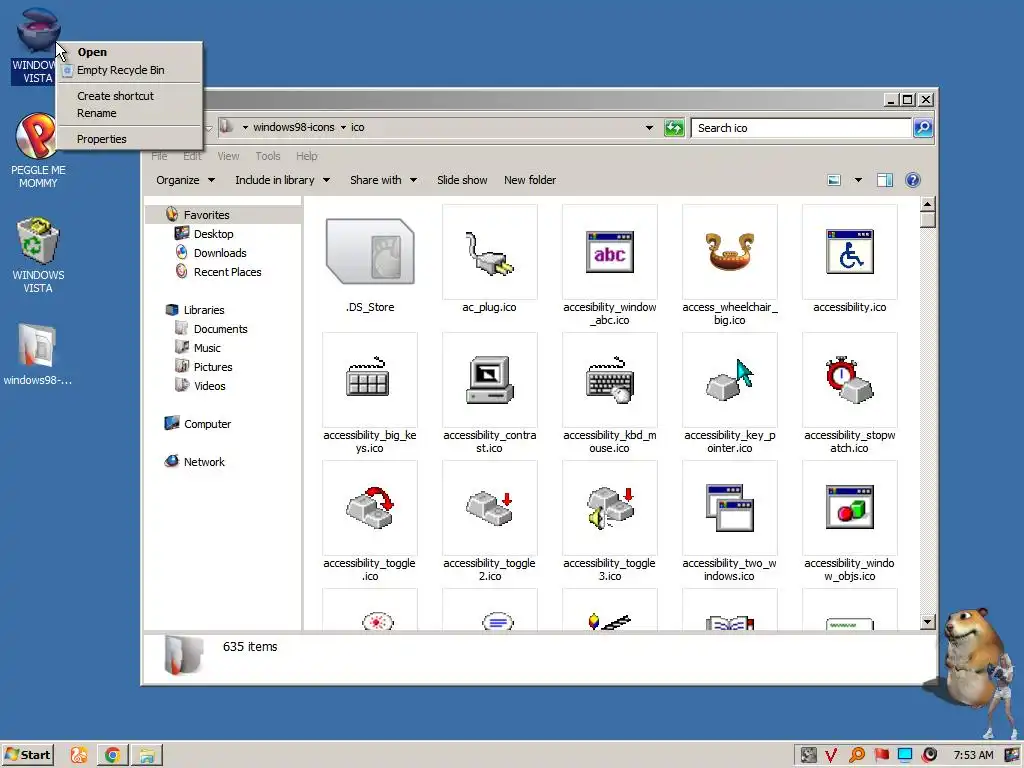Viewport: 1024px width, 768px height.
Task: Select the accessibility_big_keys.ico icon
Action: click(370, 380)
